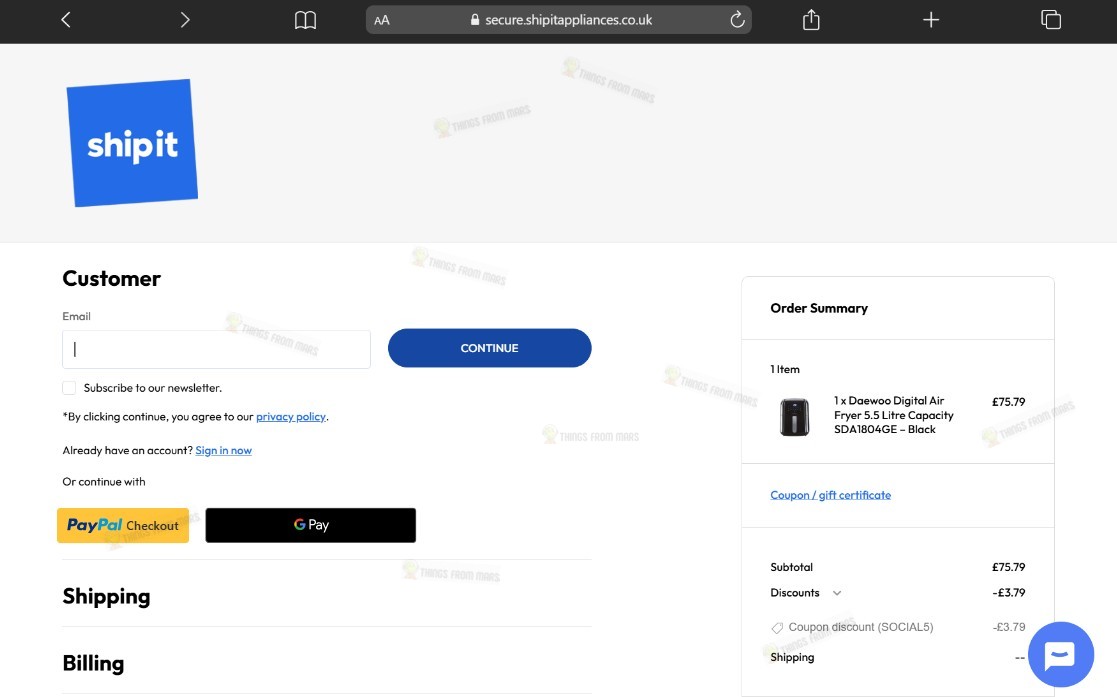Reload the page with the refresh icon
Image resolution: width=1117 pixels, height=697 pixels.
[737, 20]
